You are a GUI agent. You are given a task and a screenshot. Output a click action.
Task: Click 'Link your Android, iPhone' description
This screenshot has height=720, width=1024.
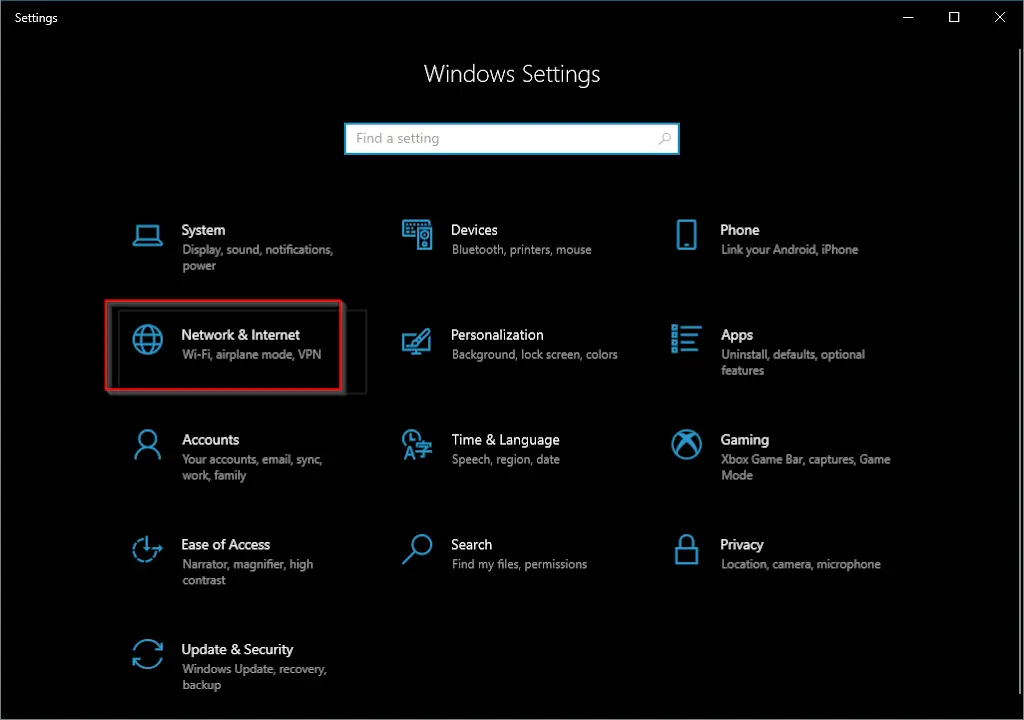pos(789,250)
